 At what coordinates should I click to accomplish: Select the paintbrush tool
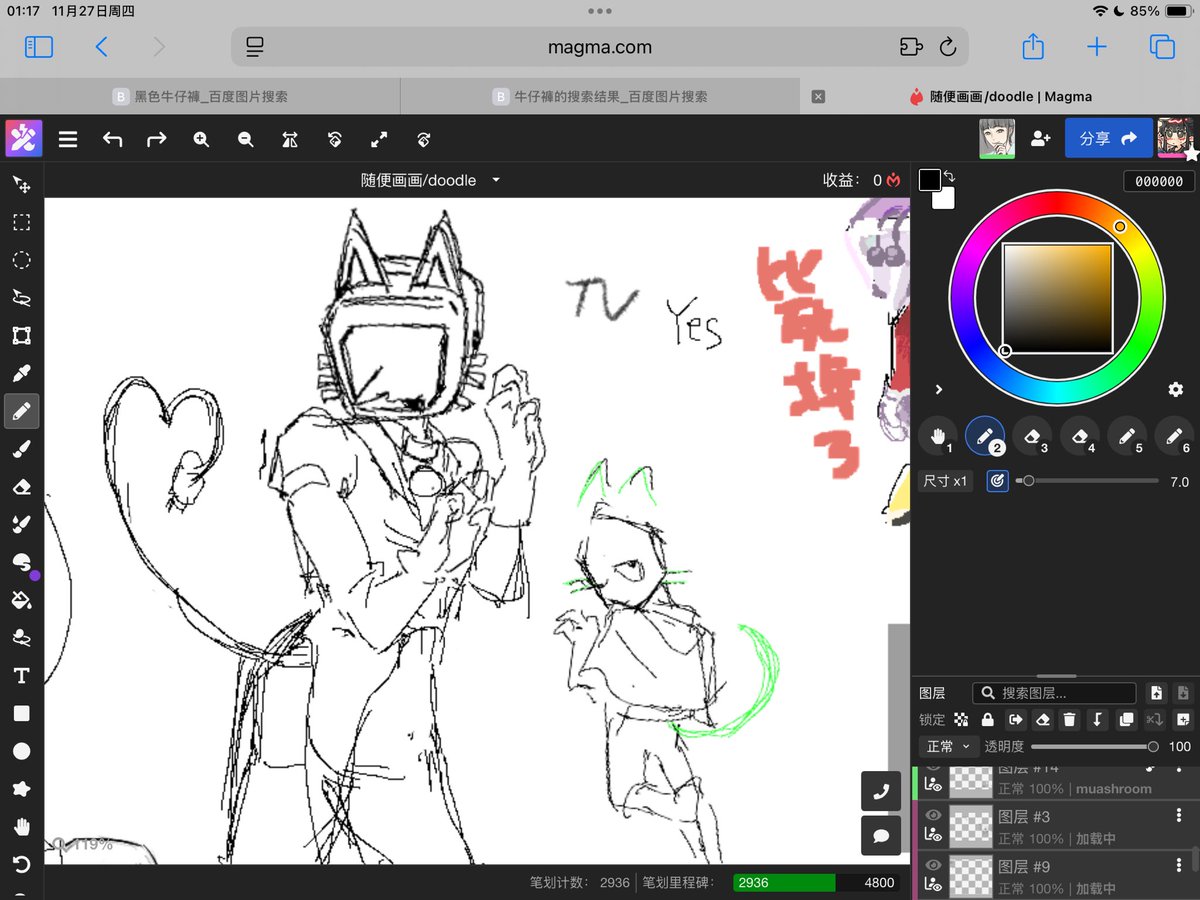point(21,449)
